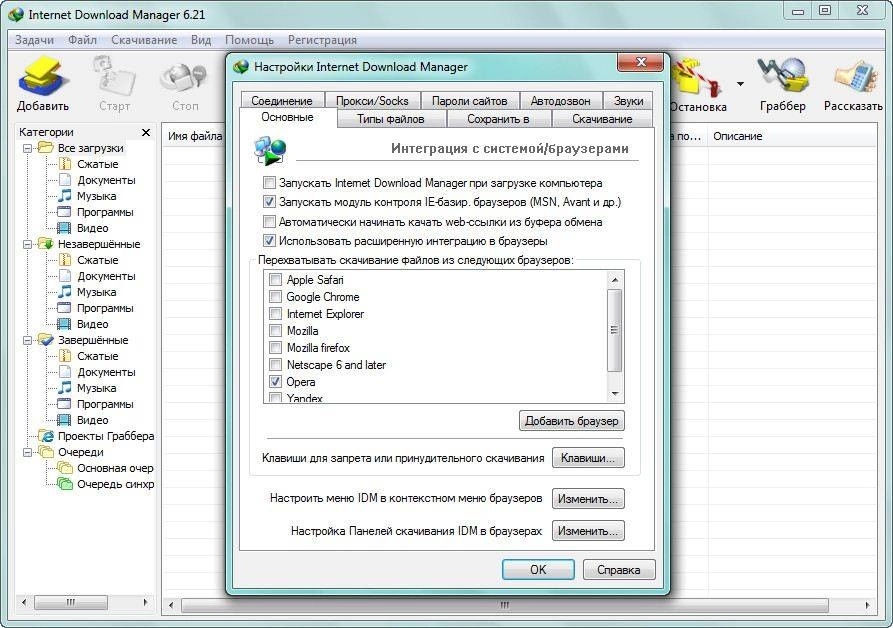Toggle IE-based browsers control module checkbox

tap(269, 202)
